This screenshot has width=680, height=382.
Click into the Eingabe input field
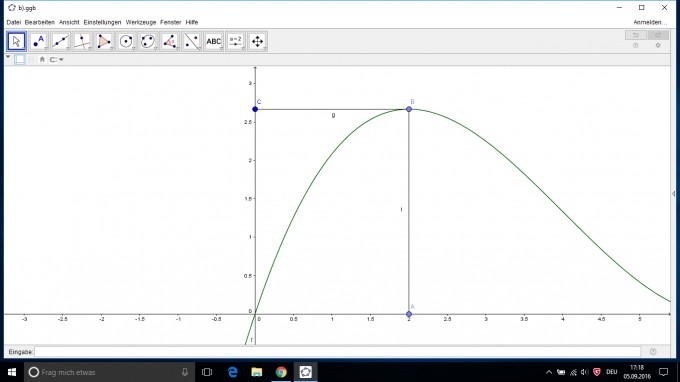tap(337, 352)
